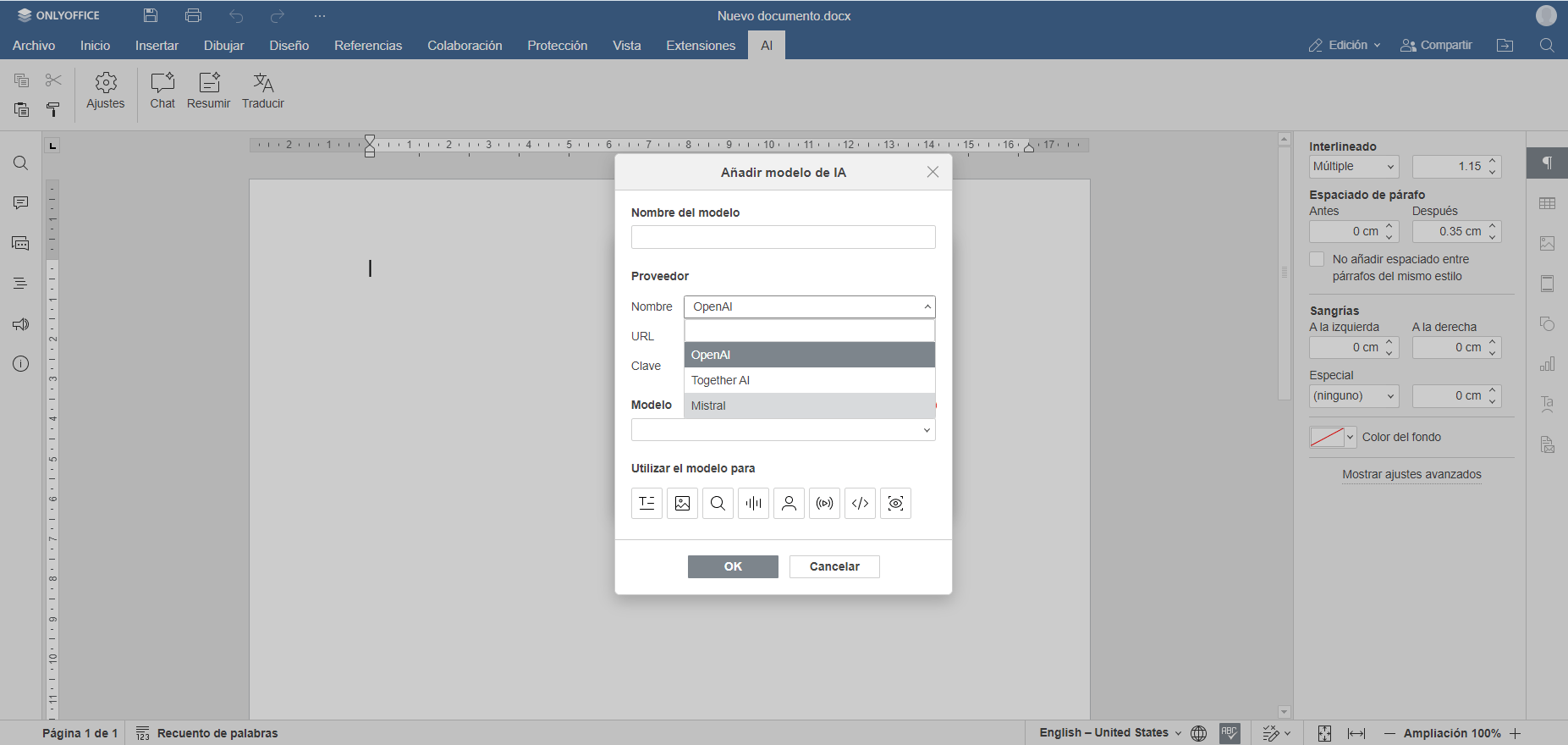The height and width of the screenshot is (745, 1568).
Task: Open table settings icon in right sidebar
Action: 1547,203
